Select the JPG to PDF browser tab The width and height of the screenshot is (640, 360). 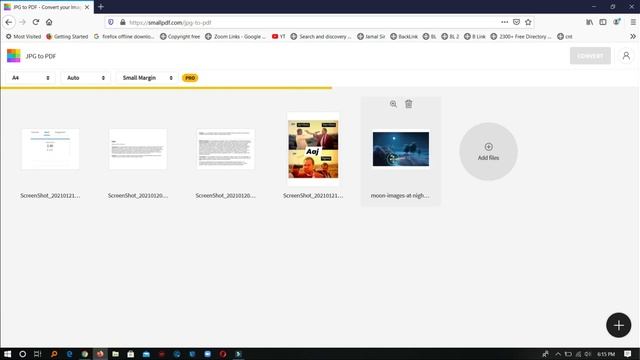(47, 7)
